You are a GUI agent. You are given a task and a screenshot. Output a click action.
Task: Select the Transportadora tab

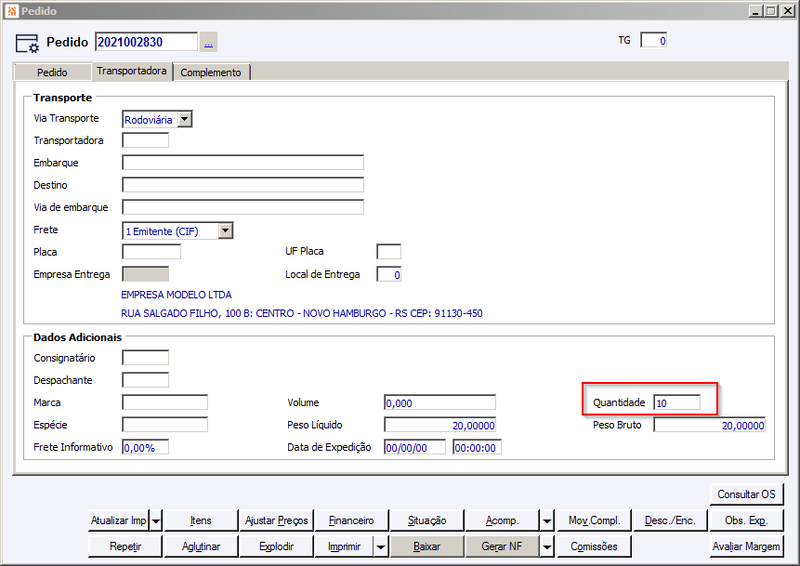(x=132, y=70)
